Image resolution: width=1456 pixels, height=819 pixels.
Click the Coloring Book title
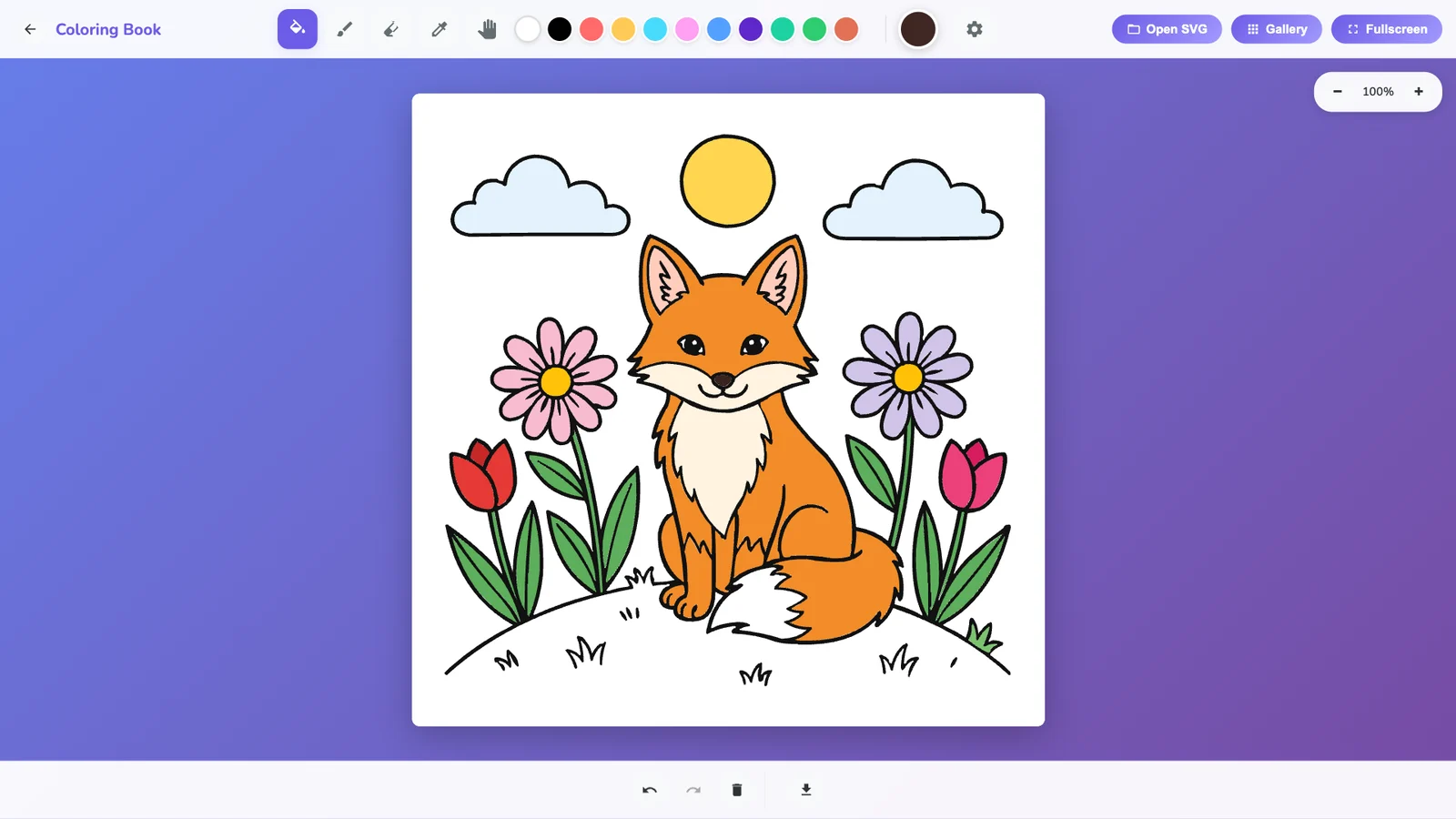[x=108, y=29]
